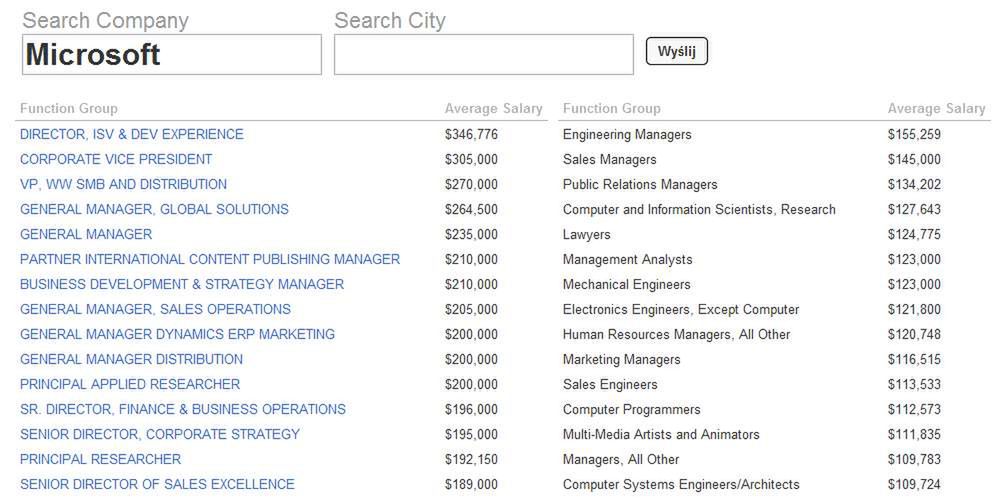Image resolution: width=1000 pixels, height=500 pixels.
Task: Select the $120,748 salary value
Action: click(914, 334)
